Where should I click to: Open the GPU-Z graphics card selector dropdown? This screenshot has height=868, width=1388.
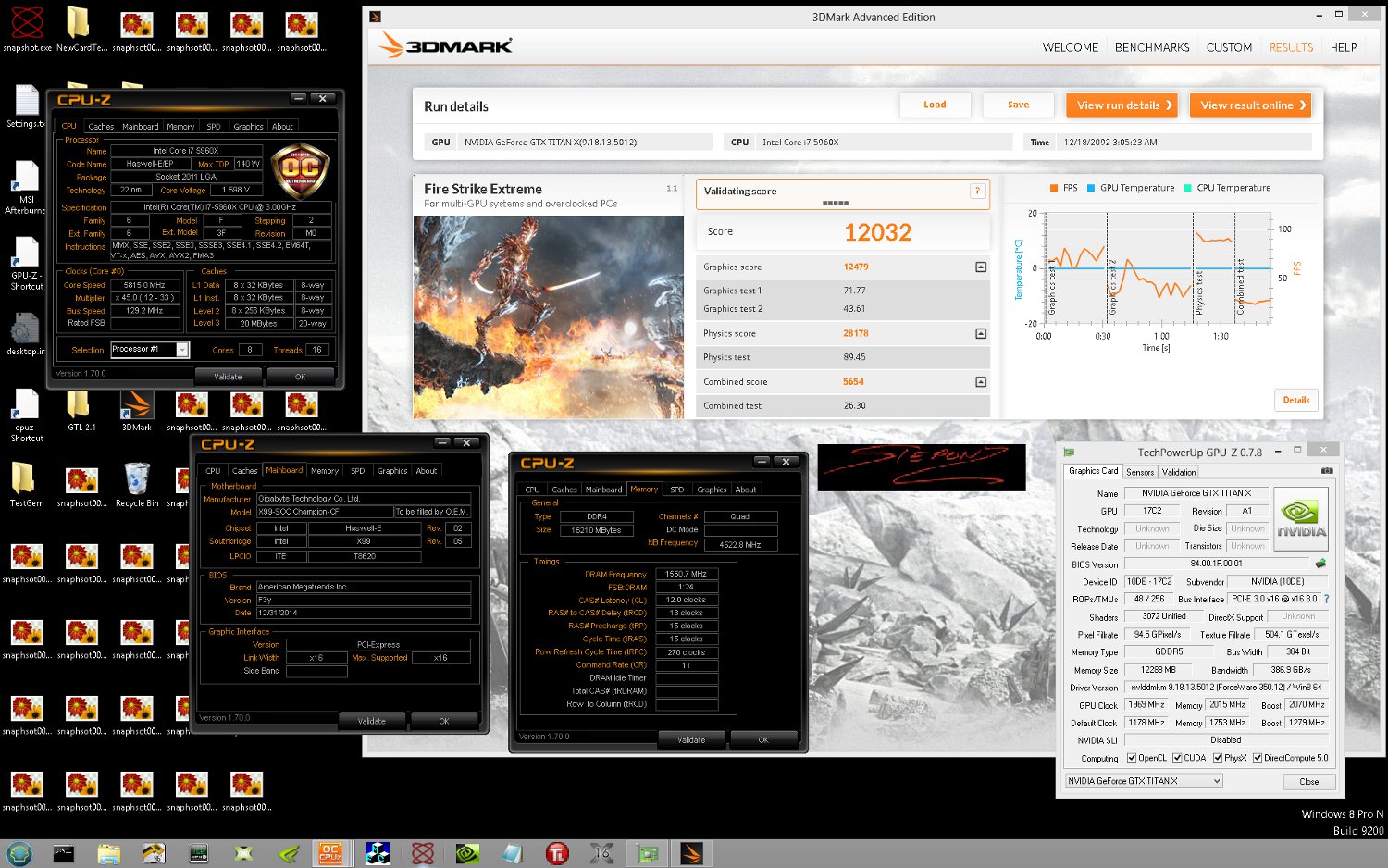tap(1217, 781)
